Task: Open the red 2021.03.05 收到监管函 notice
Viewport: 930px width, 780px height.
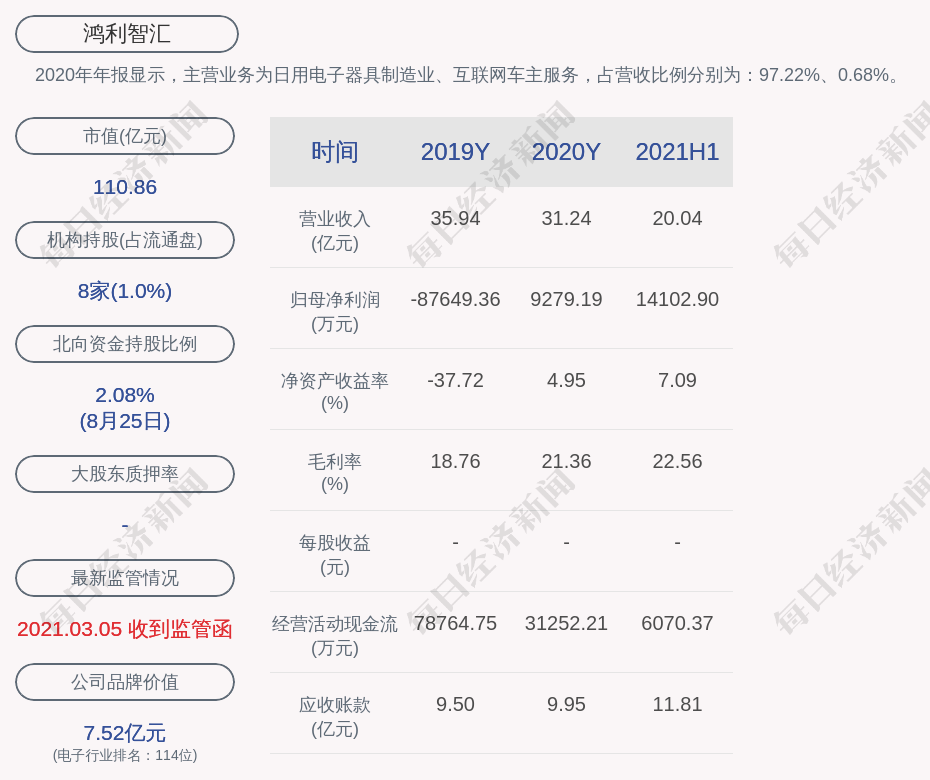Action: (x=125, y=629)
